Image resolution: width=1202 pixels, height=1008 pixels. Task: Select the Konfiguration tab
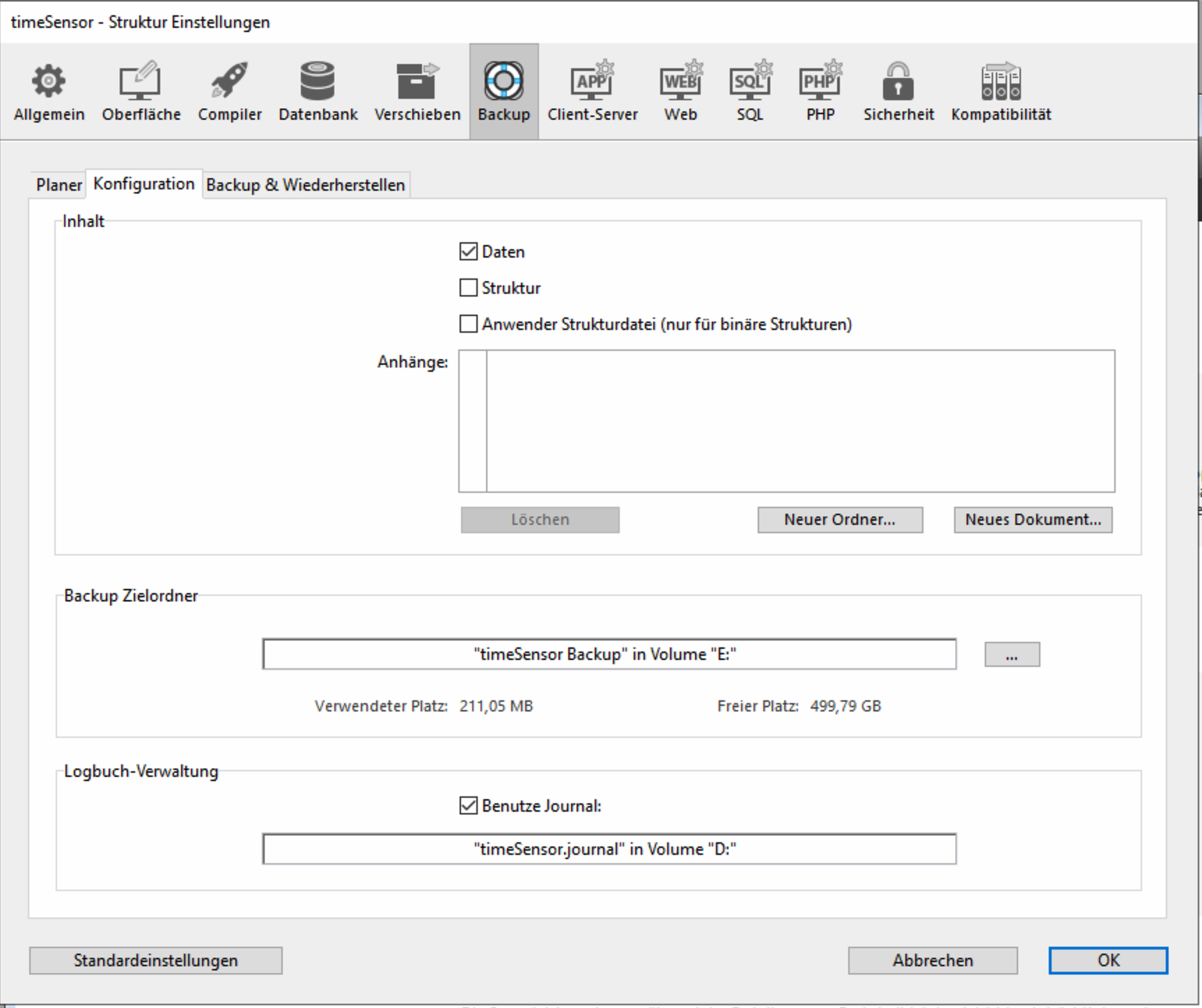144,184
